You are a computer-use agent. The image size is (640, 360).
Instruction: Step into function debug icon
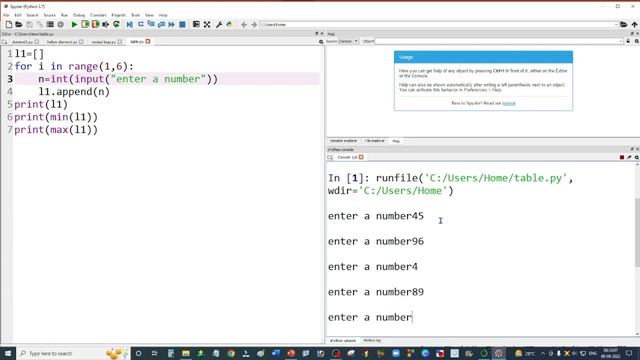click(x=151, y=24)
